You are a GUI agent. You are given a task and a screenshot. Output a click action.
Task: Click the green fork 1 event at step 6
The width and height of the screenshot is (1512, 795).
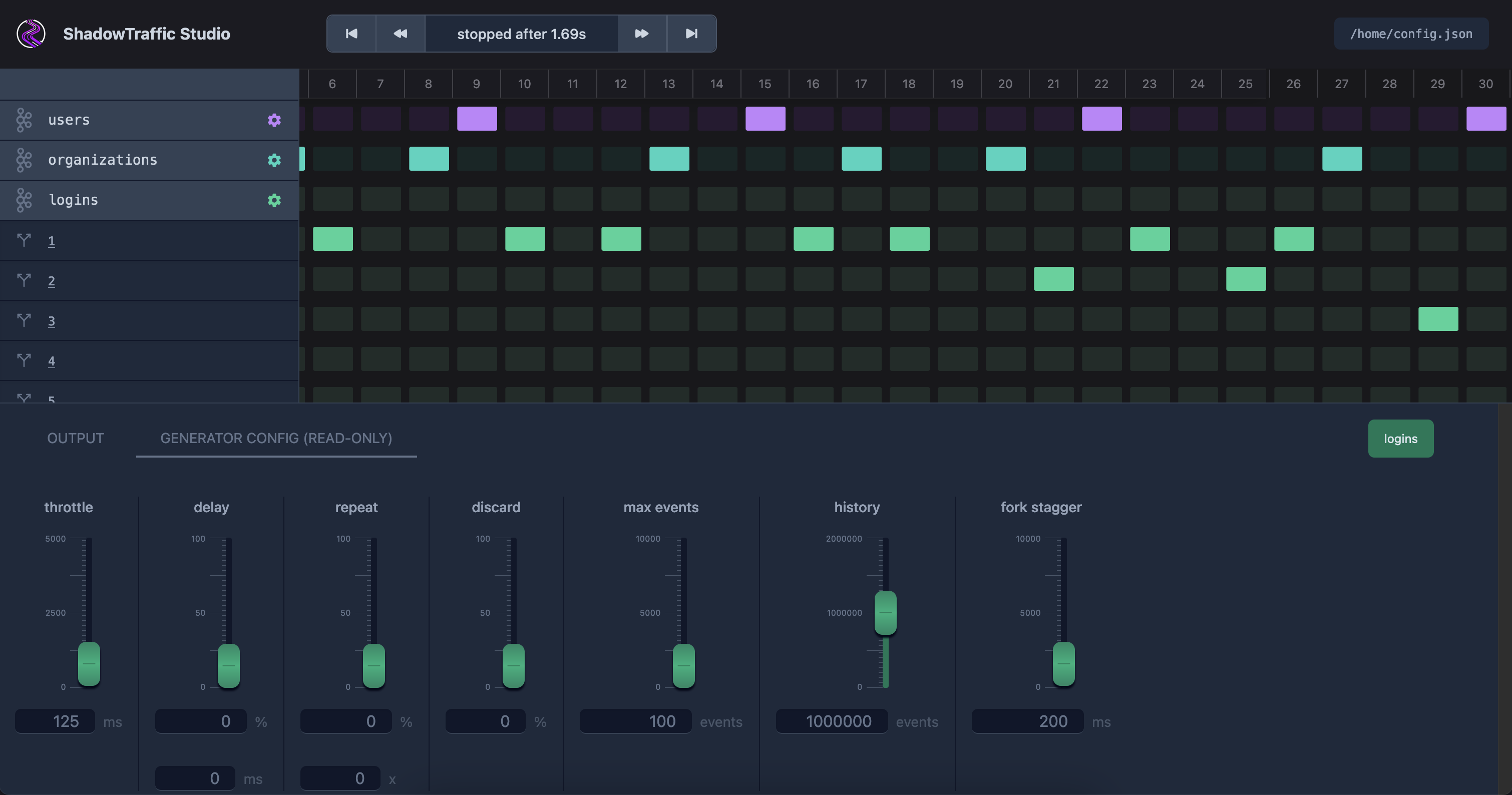[333, 239]
